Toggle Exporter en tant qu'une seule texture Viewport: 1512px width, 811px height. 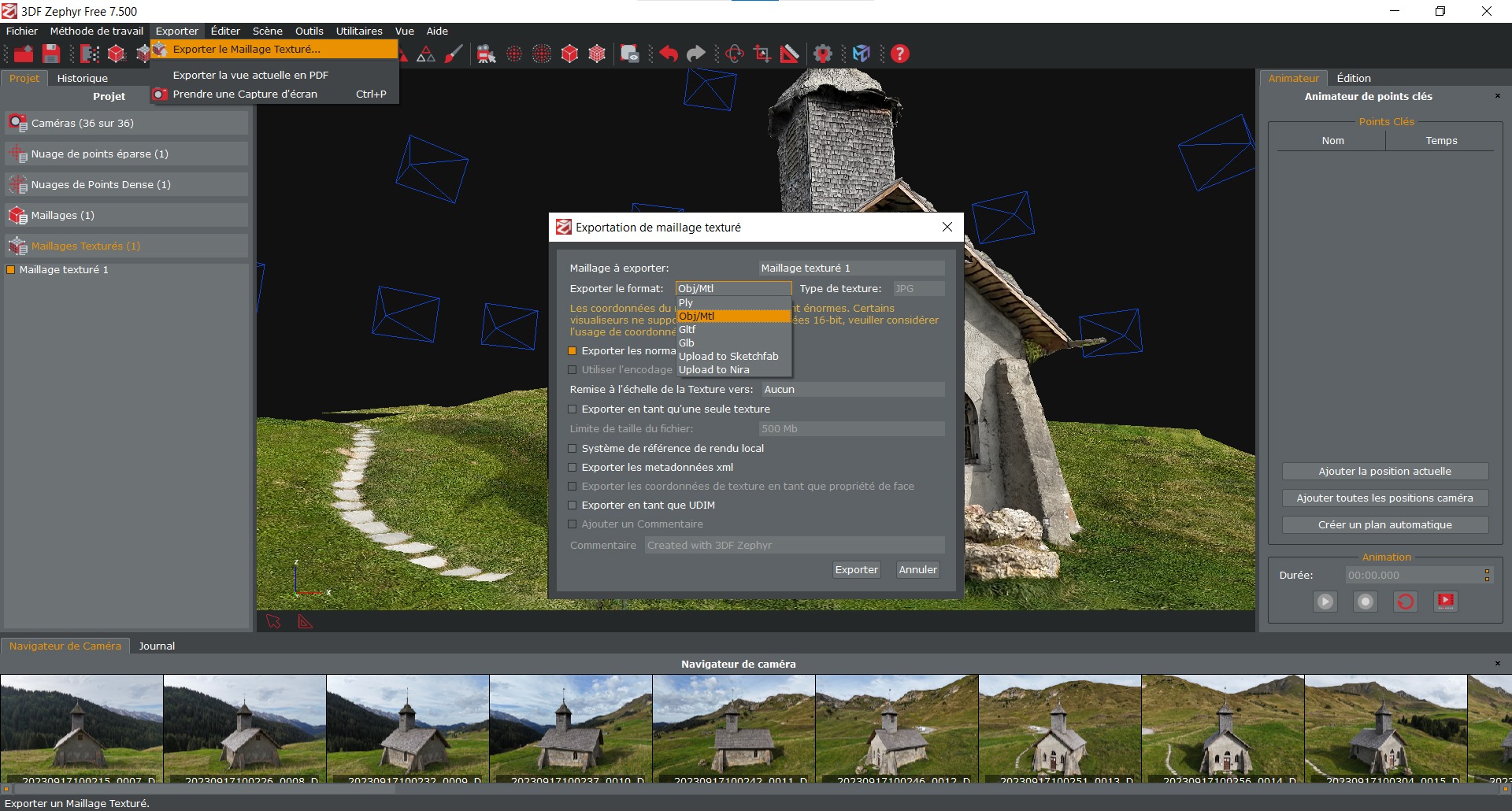click(x=573, y=409)
